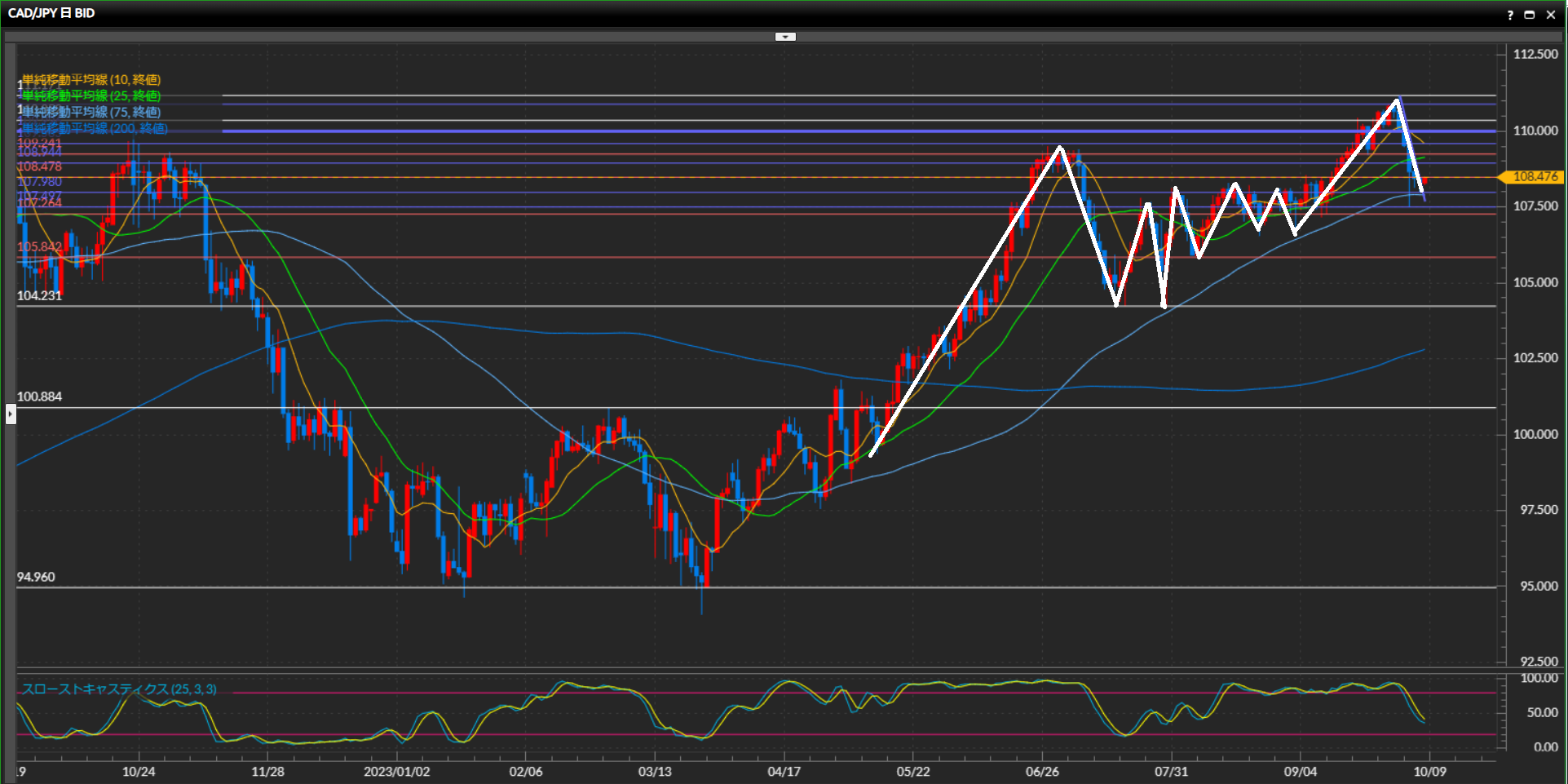Viewport: 1568px width, 784px height.
Task: Select the 単純移動平均線 (10, 終値) indicator label
Action: point(91,79)
